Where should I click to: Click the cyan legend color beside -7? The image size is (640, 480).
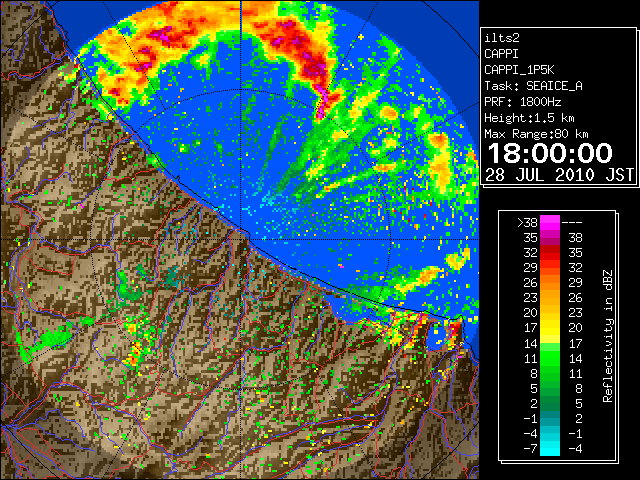tap(550, 449)
